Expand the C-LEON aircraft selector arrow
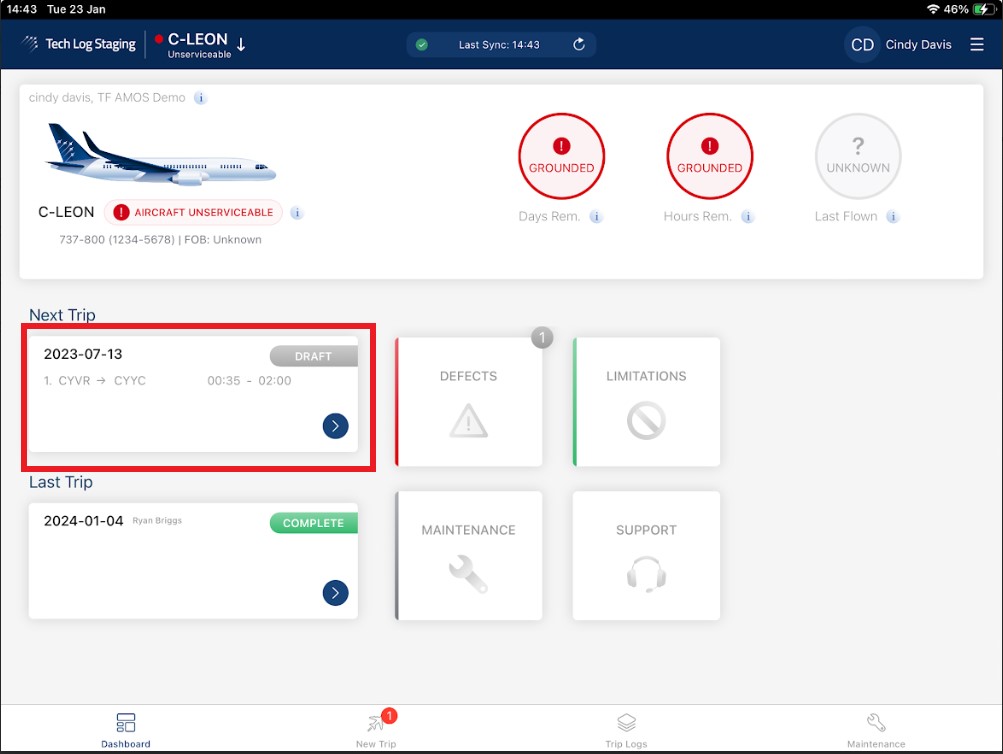 point(241,44)
